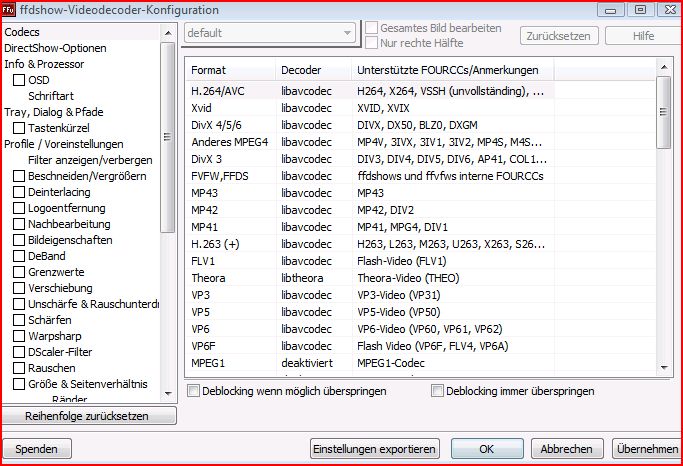
Task: Enable Rauschen checkbox
Action: pos(19,368)
